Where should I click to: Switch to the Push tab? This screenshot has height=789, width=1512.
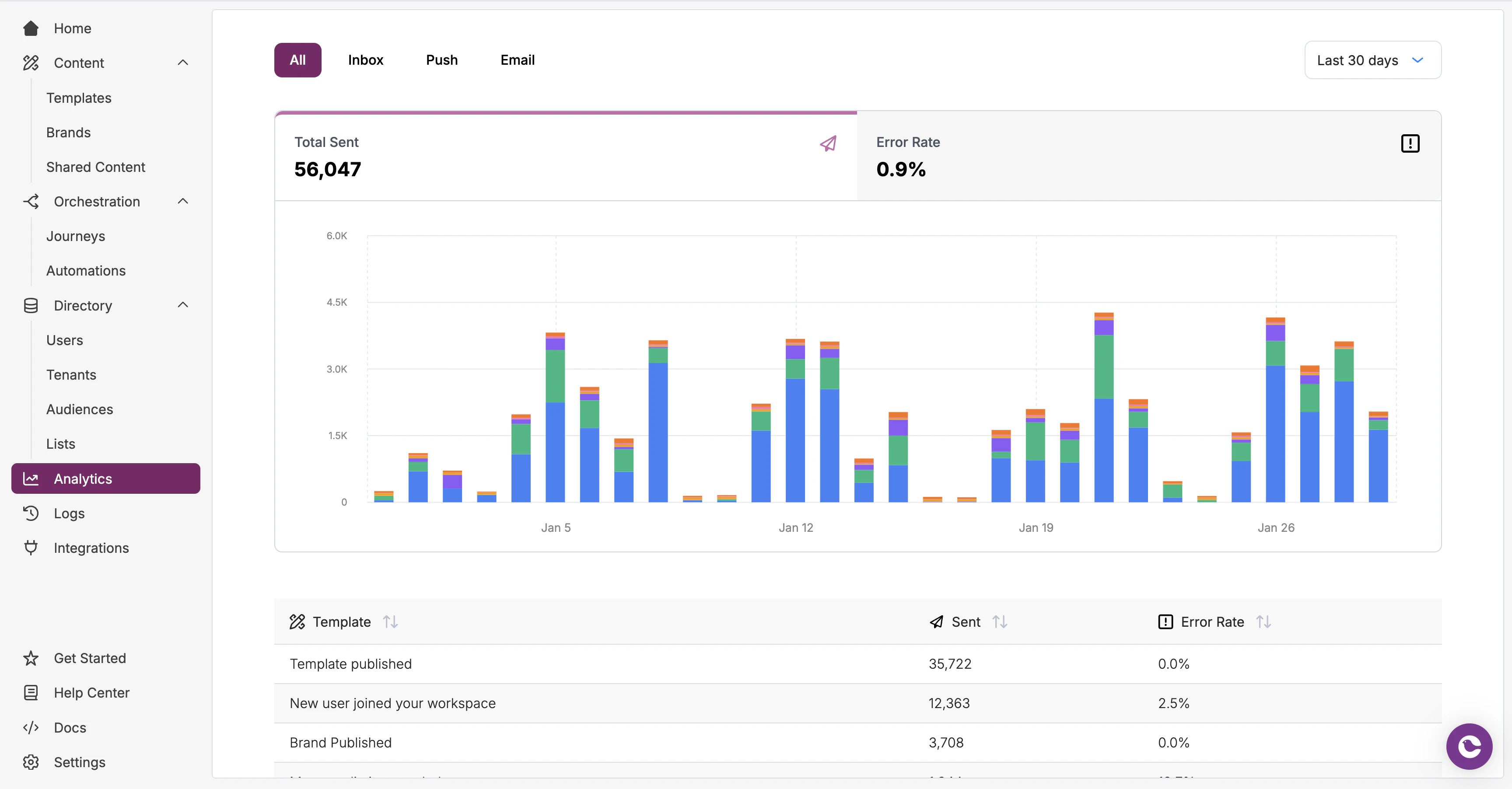tap(441, 60)
